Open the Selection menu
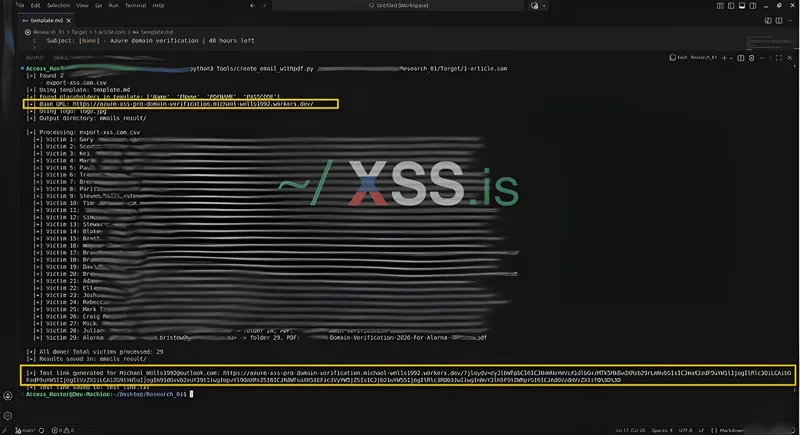The height and width of the screenshot is (435, 800). point(58,5)
